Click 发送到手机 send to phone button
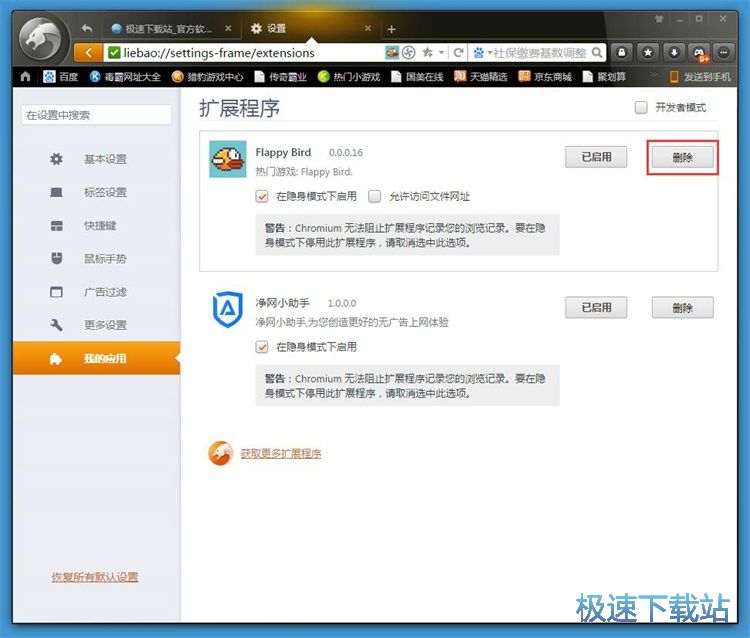The height and width of the screenshot is (638, 750). pos(700,77)
